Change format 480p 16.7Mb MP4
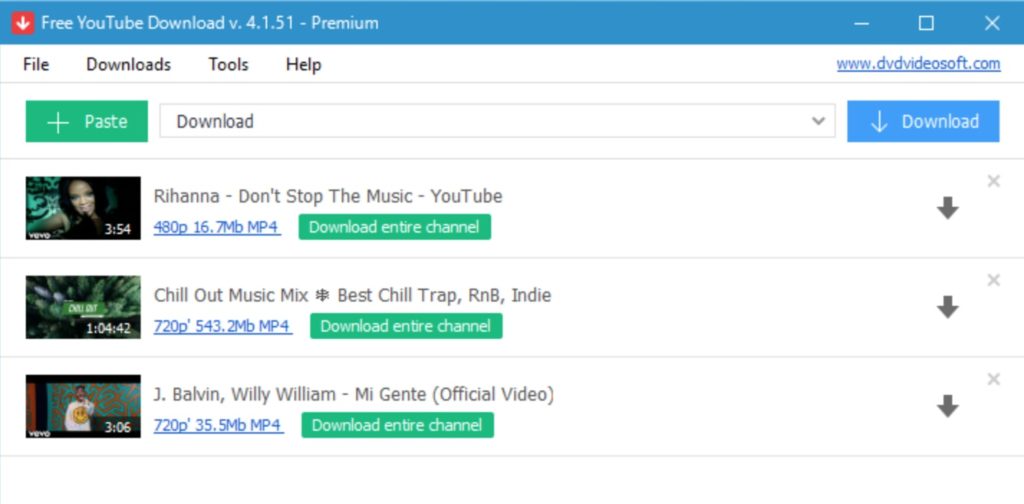Screen dimensions: 1024x504 [217, 227]
